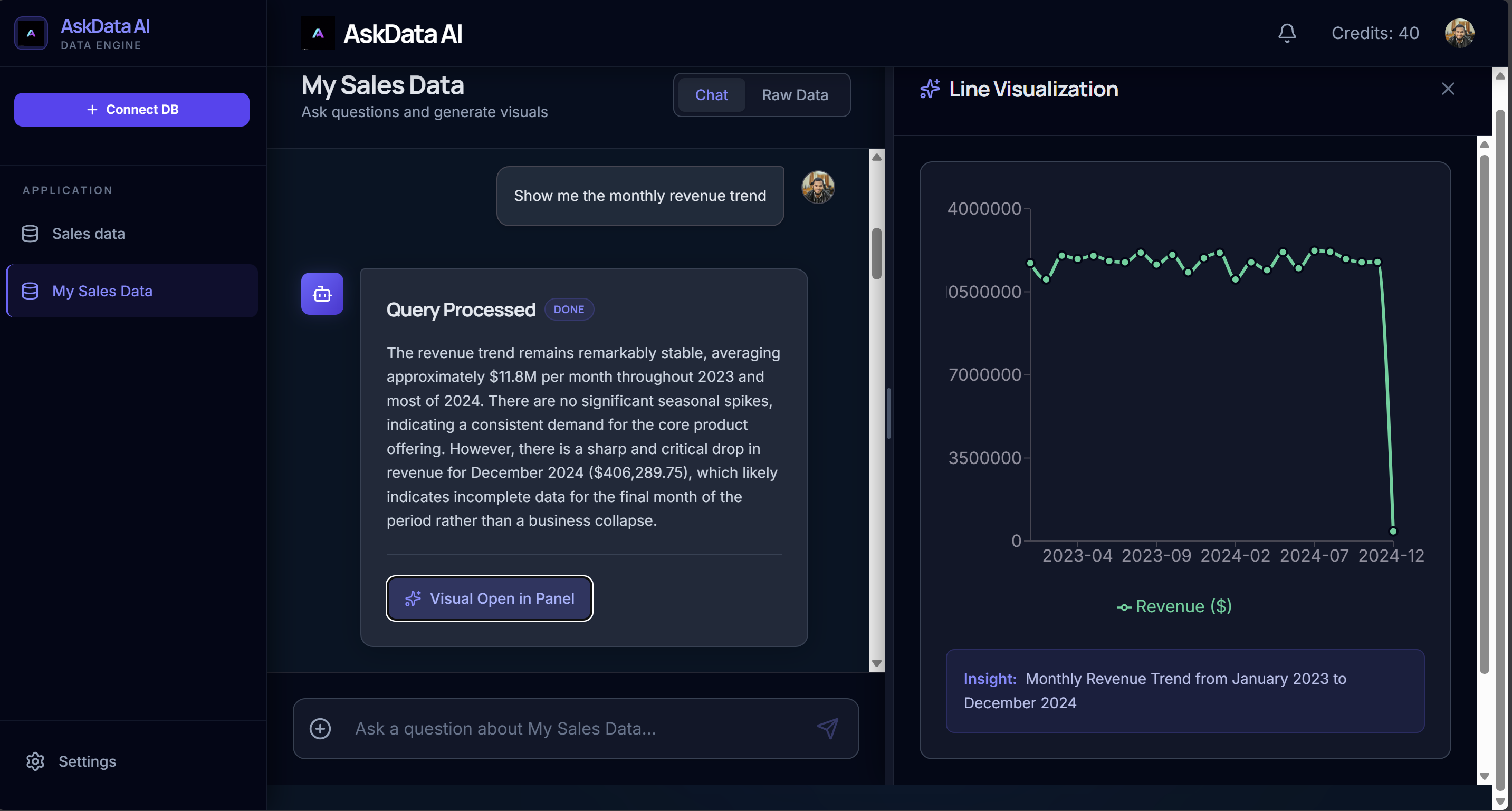Click the 4000000 y-axis label

click(984, 208)
